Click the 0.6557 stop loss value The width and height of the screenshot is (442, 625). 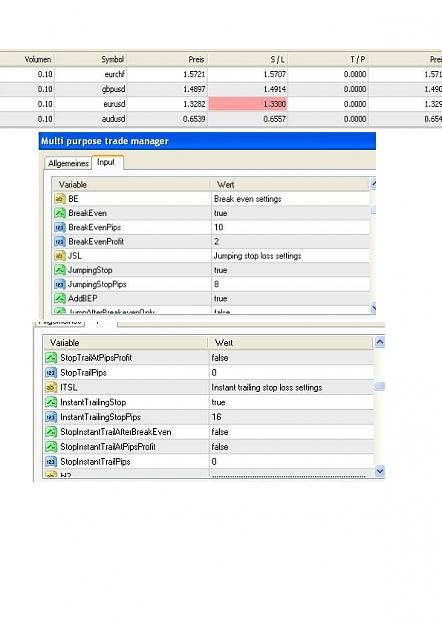[275, 119]
